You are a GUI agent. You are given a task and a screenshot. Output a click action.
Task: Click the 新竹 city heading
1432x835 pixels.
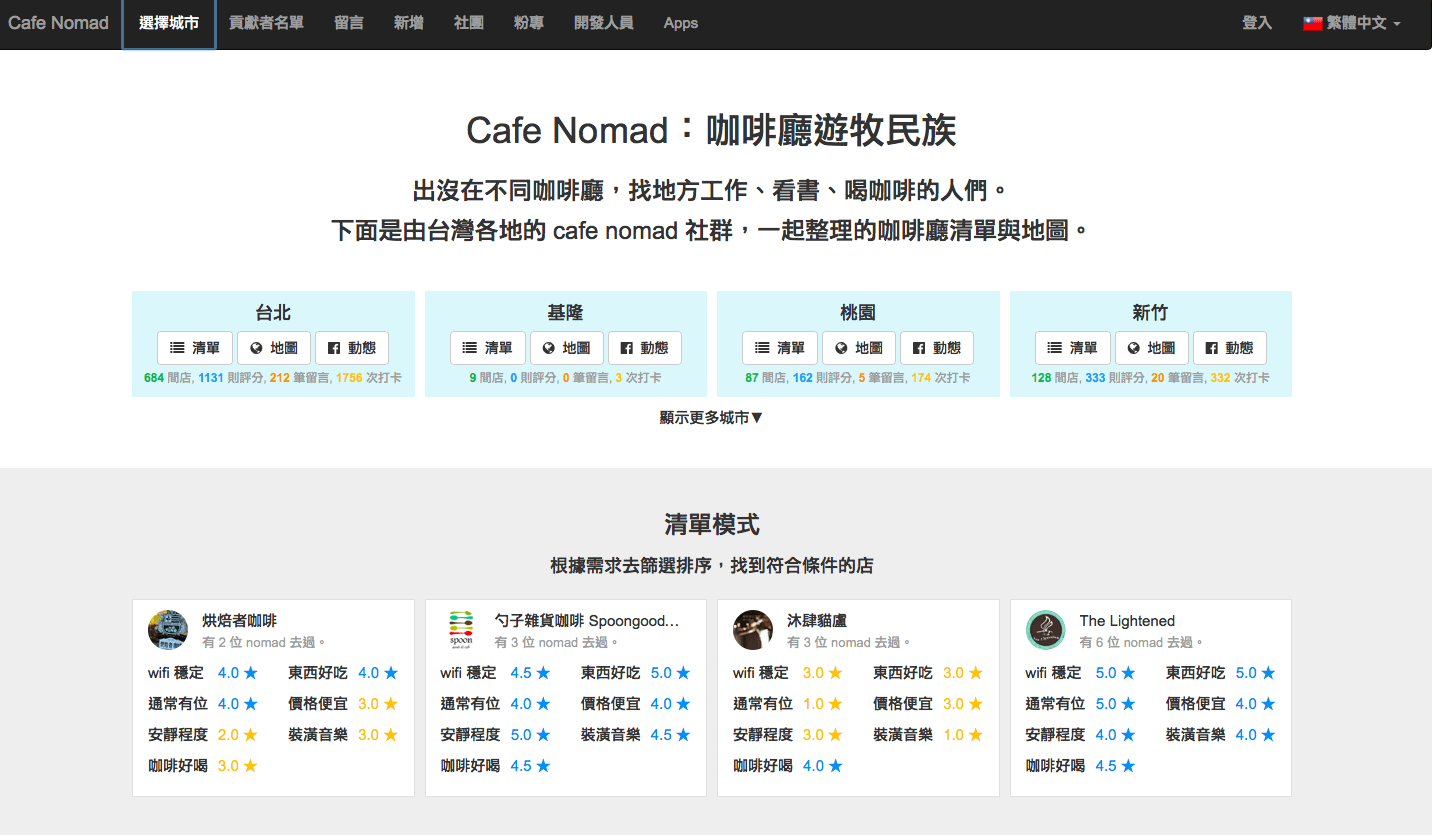click(x=1151, y=312)
